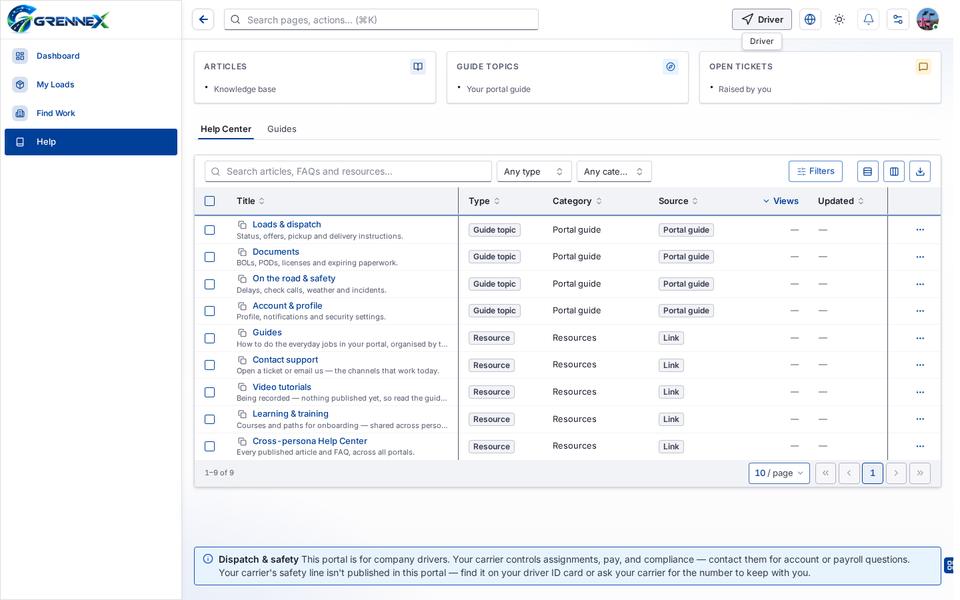Open the notifications bell

click(x=868, y=20)
